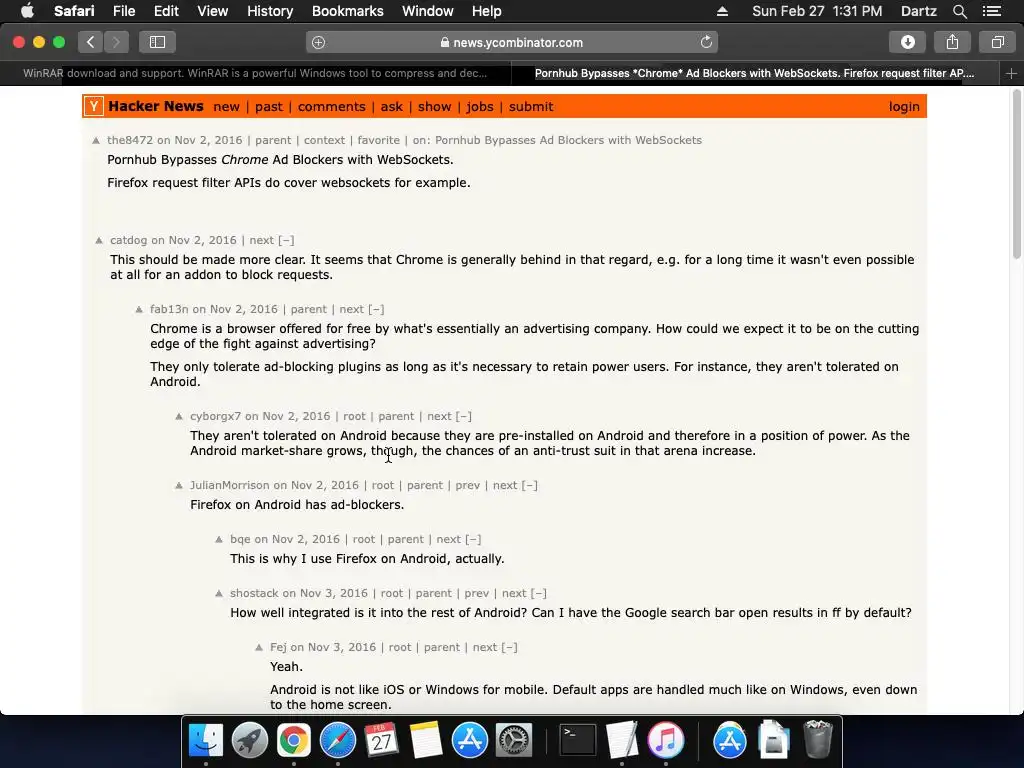Open 'Pornhub Bypasses Ad Blockers with WebSockets' story link
Image resolution: width=1024 pixels, height=768 pixels.
coord(568,140)
